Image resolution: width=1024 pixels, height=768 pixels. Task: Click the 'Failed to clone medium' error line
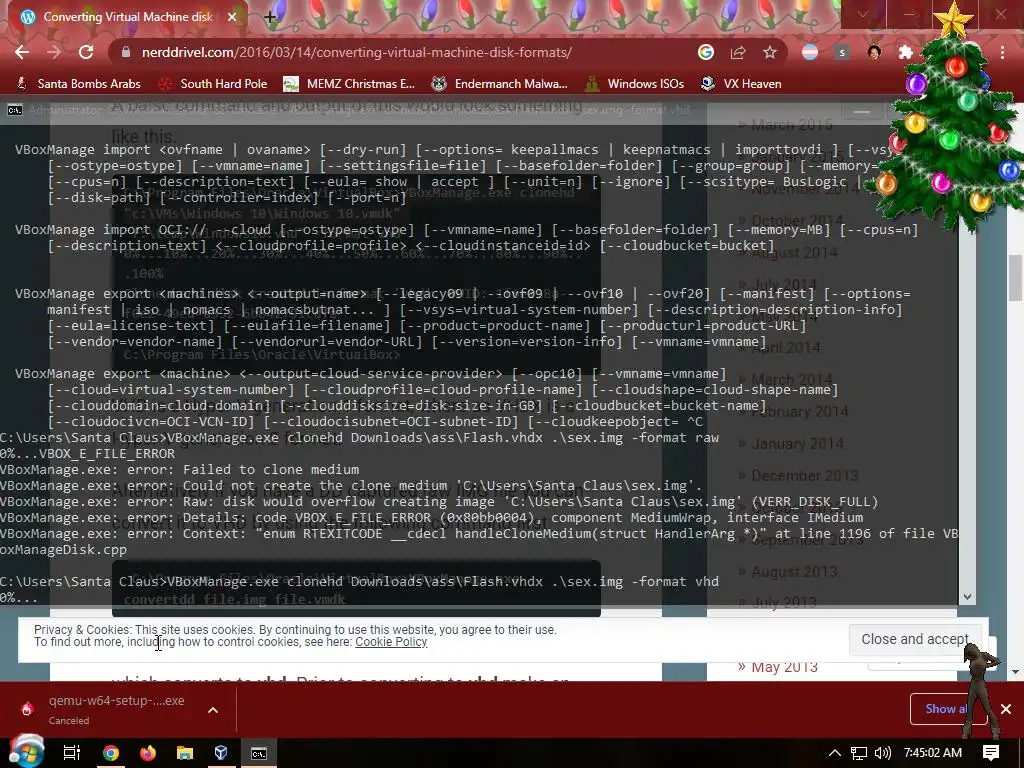[x=180, y=470]
